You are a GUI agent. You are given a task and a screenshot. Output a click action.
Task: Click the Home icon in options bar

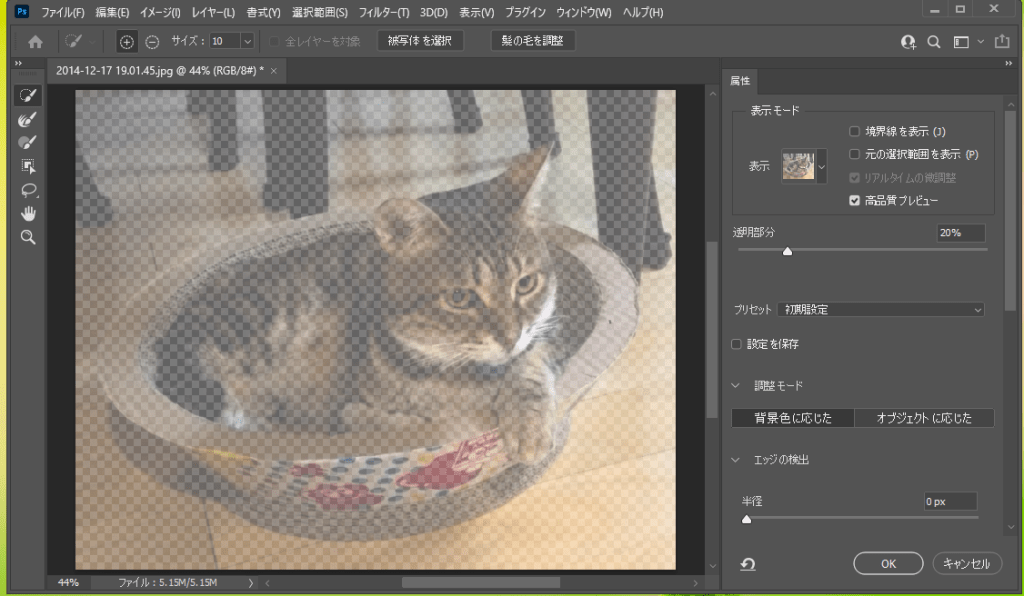pos(36,42)
